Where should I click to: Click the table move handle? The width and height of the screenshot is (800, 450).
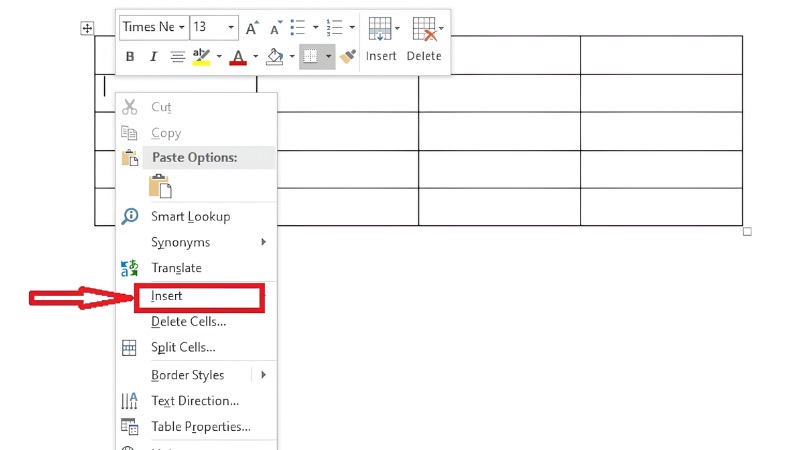coord(87,28)
